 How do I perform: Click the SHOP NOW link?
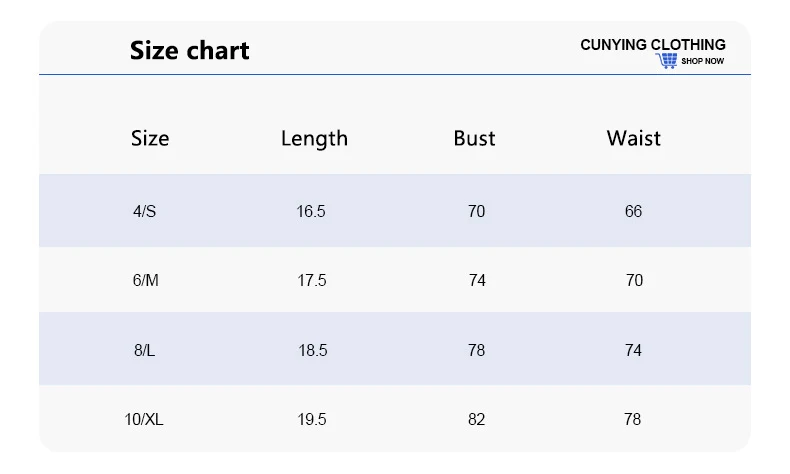(702, 62)
